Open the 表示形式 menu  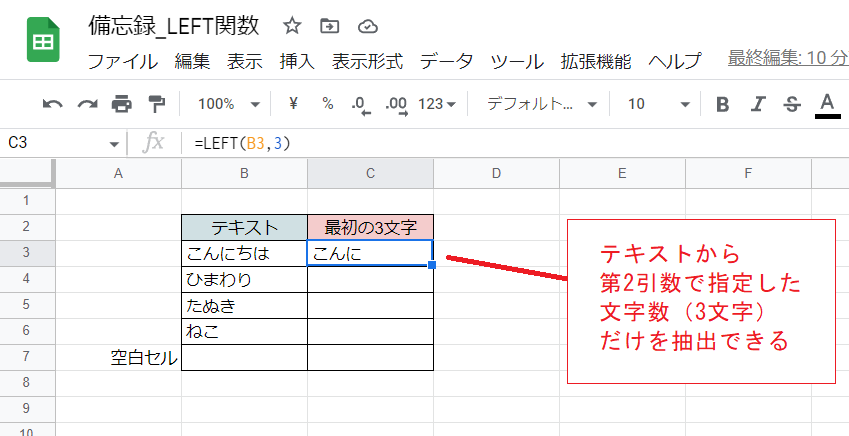point(368,61)
